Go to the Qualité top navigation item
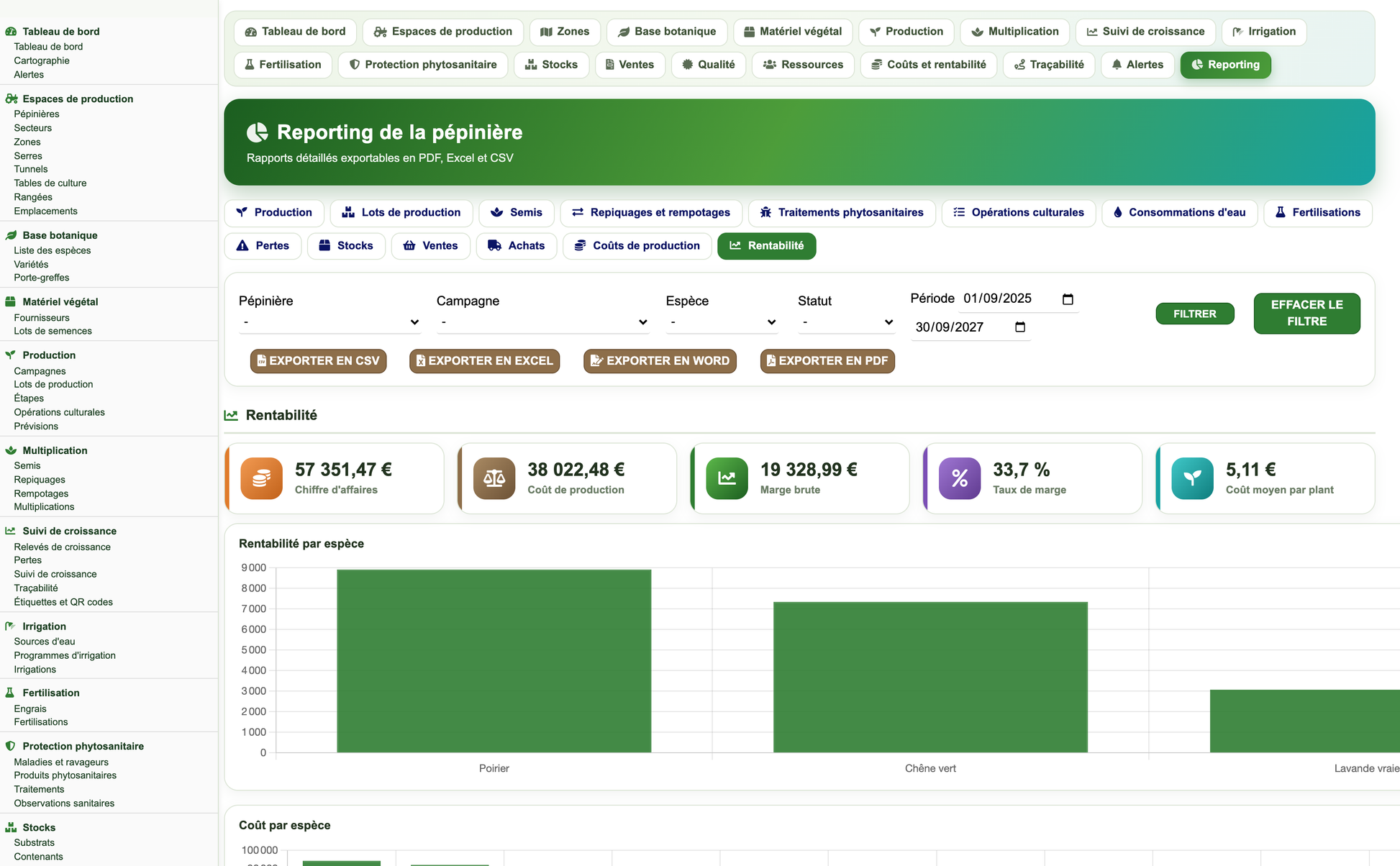Screen dimensions: 1400x866 point(709,65)
